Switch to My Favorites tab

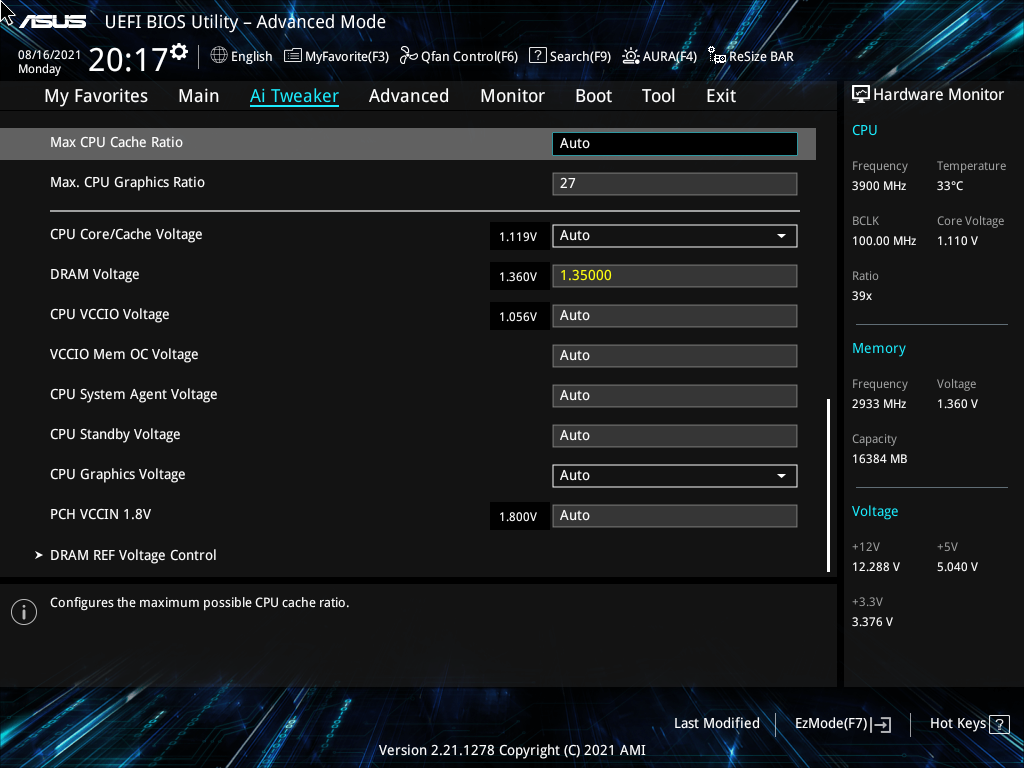tap(96, 96)
